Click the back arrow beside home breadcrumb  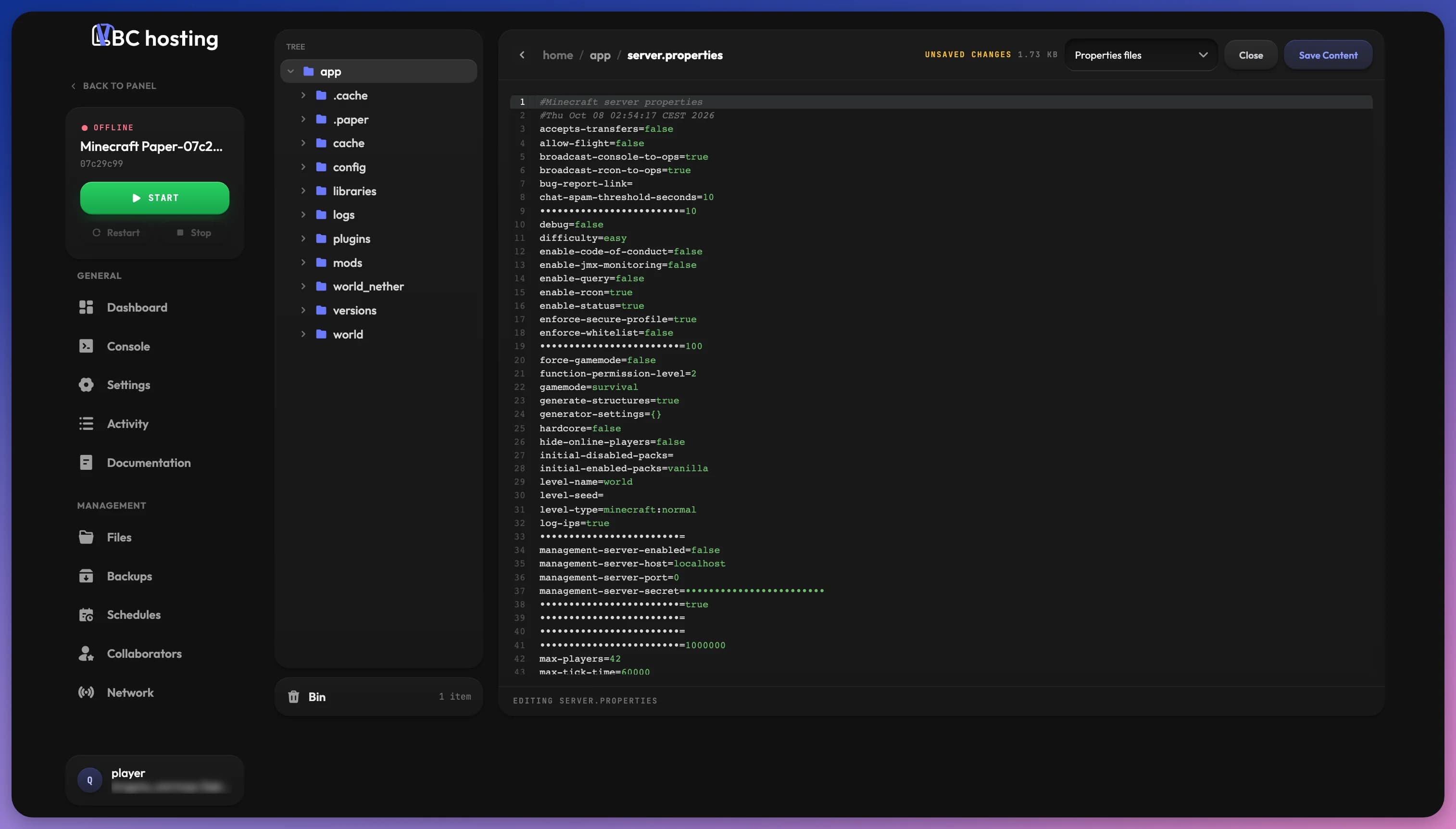pos(522,55)
